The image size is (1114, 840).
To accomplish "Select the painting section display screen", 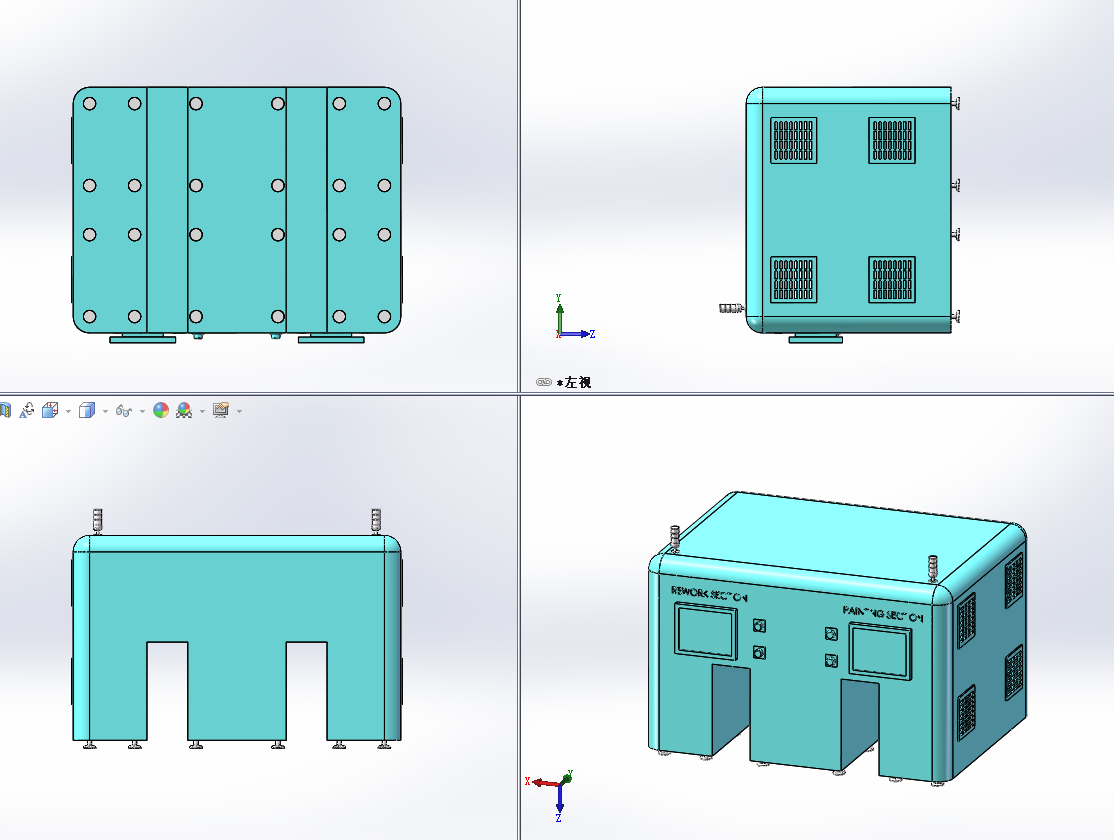I will point(880,651).
